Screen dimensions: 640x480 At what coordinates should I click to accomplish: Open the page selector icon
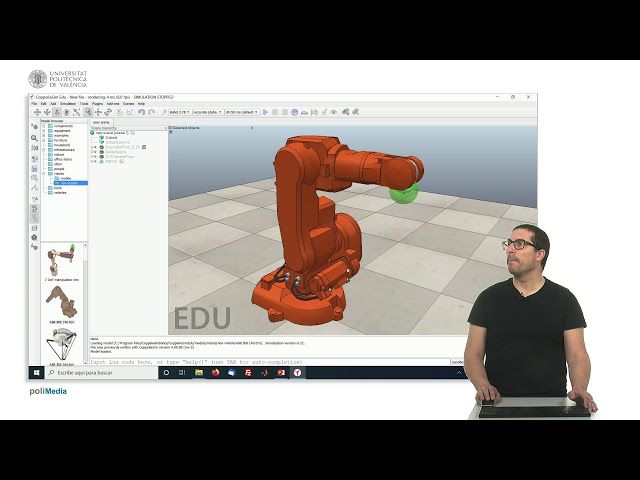345,112
